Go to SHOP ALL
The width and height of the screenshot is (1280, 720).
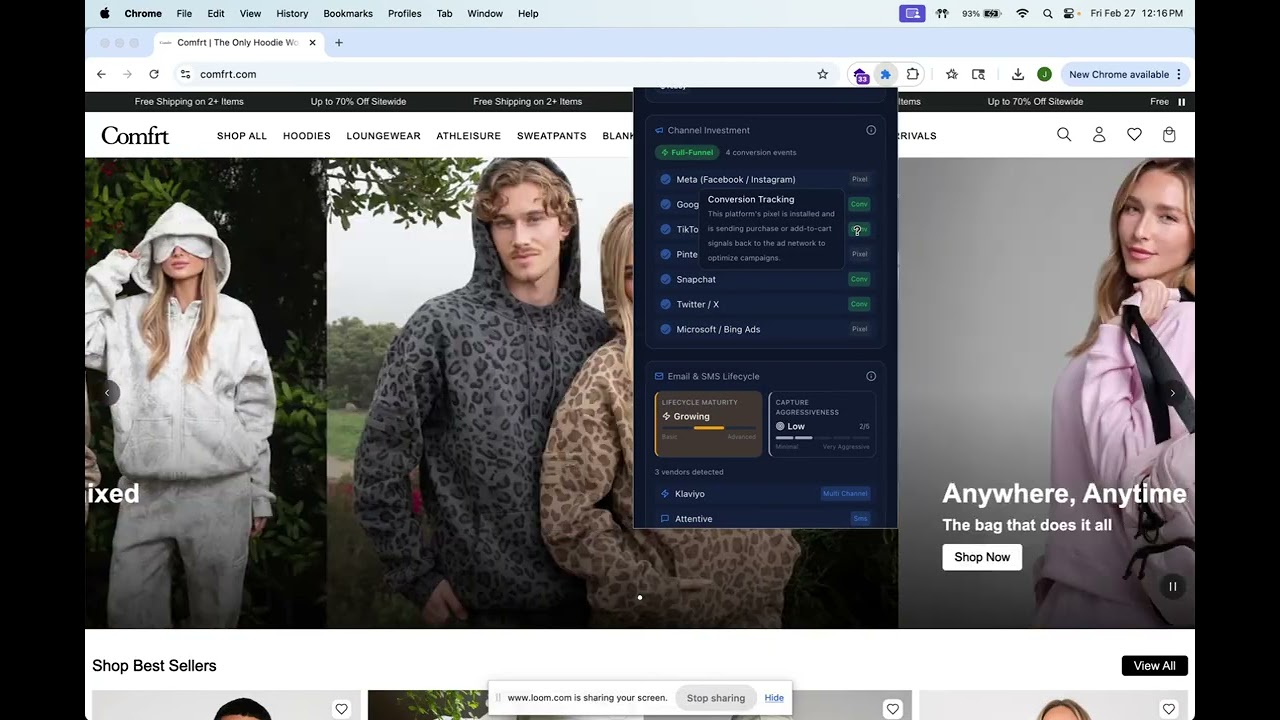point(242,136)
